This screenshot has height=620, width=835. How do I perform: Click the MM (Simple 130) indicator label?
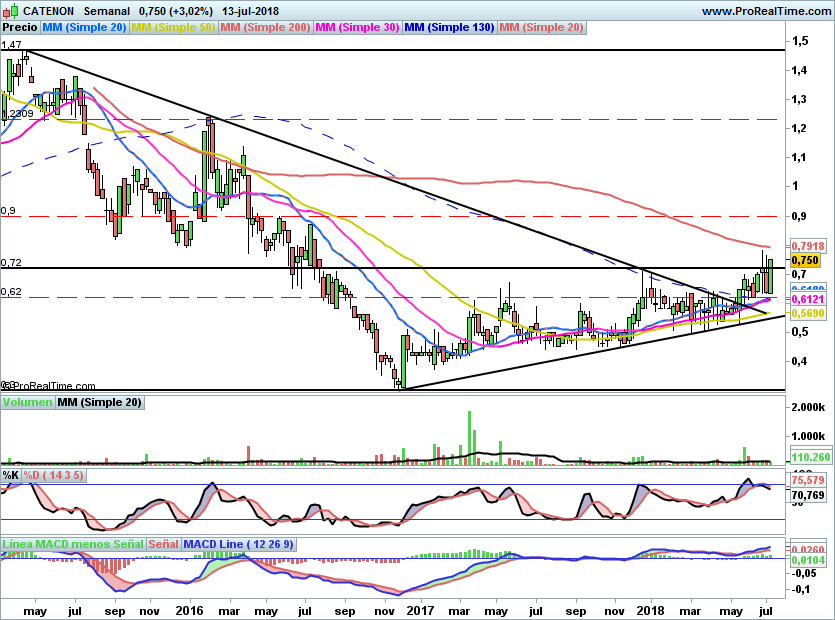[449, 28]
